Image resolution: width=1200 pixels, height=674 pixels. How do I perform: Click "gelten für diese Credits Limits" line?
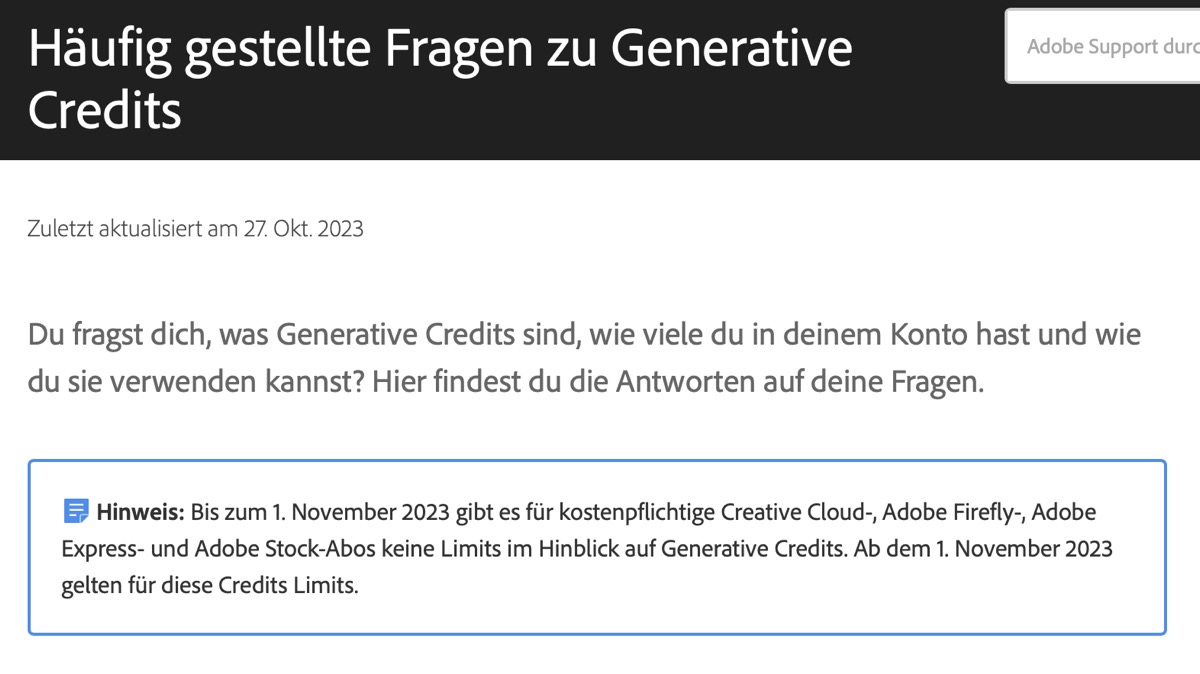[x=210, y=585]
